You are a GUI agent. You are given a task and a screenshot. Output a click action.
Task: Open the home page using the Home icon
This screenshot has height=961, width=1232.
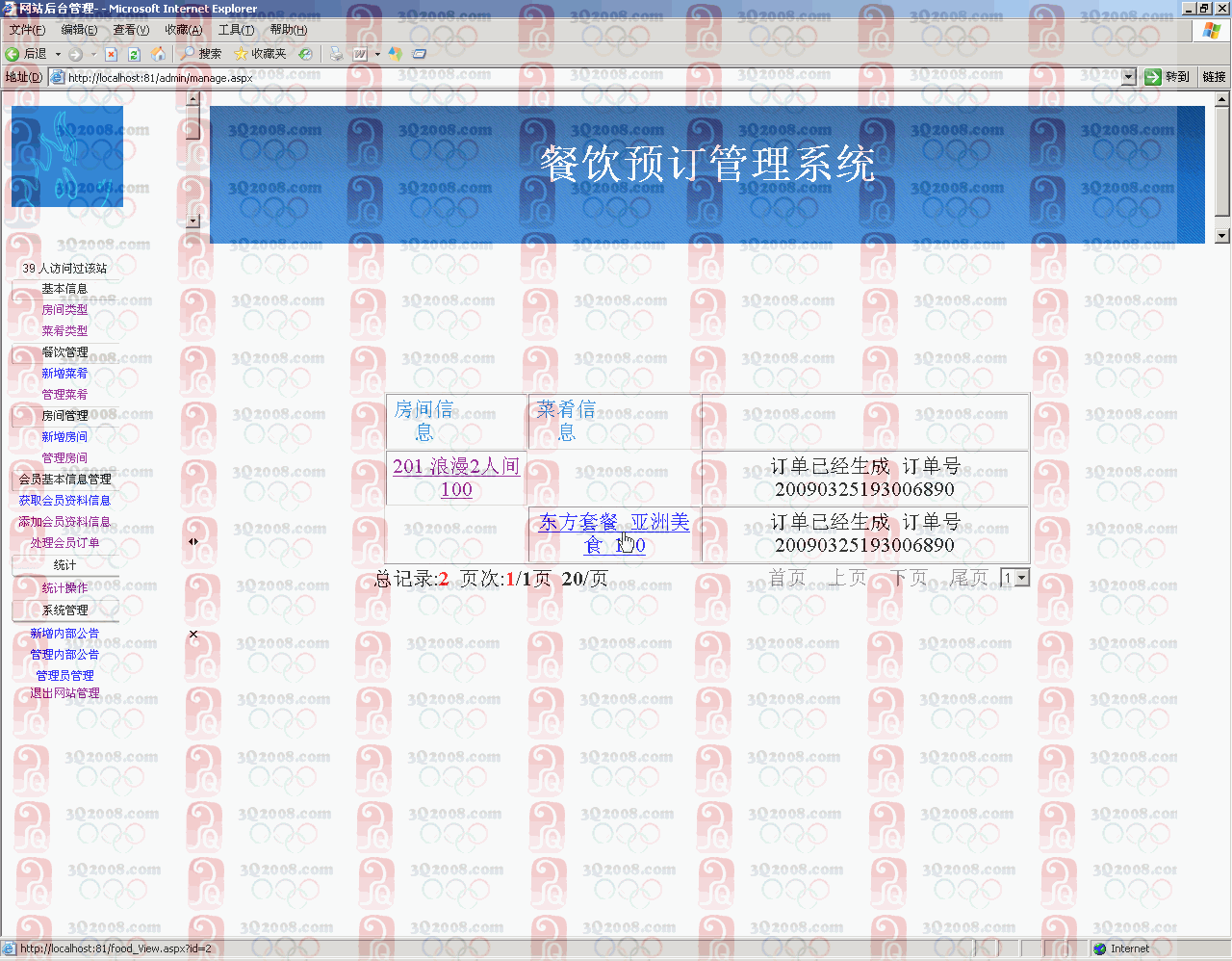click(157, 54)
